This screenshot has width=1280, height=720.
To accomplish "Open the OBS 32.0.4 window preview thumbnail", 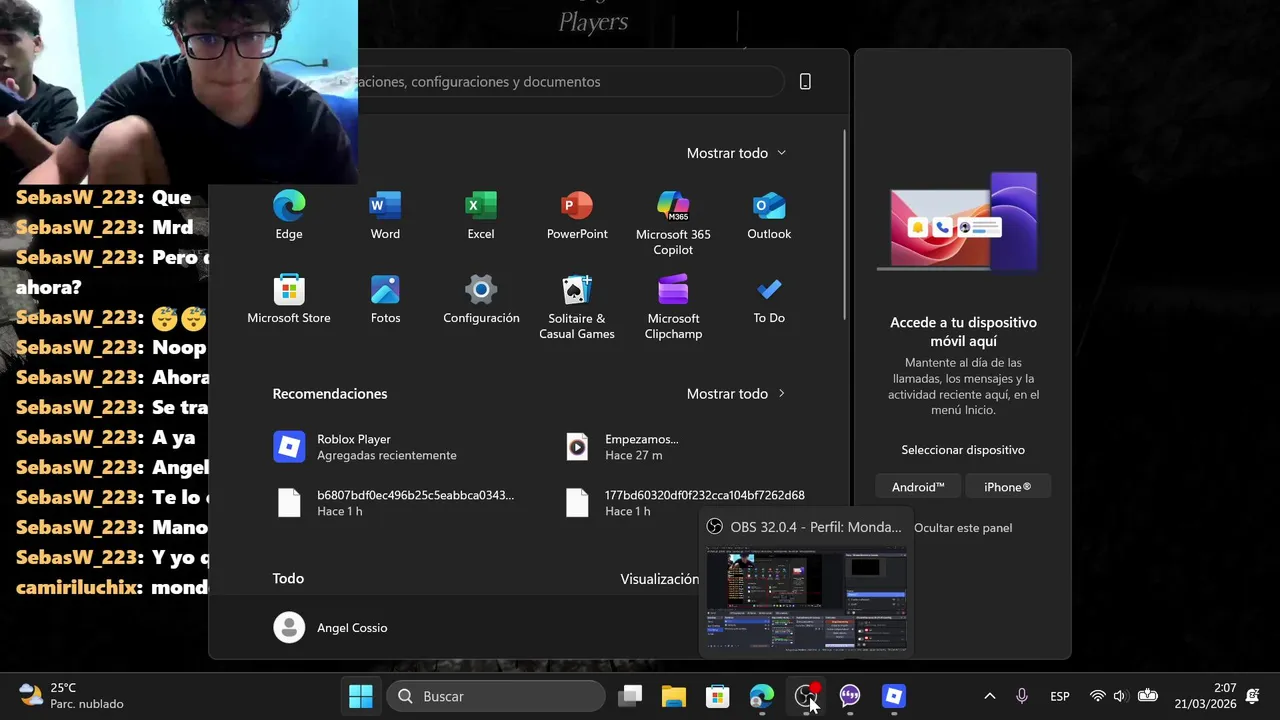I will pos(806,598).
